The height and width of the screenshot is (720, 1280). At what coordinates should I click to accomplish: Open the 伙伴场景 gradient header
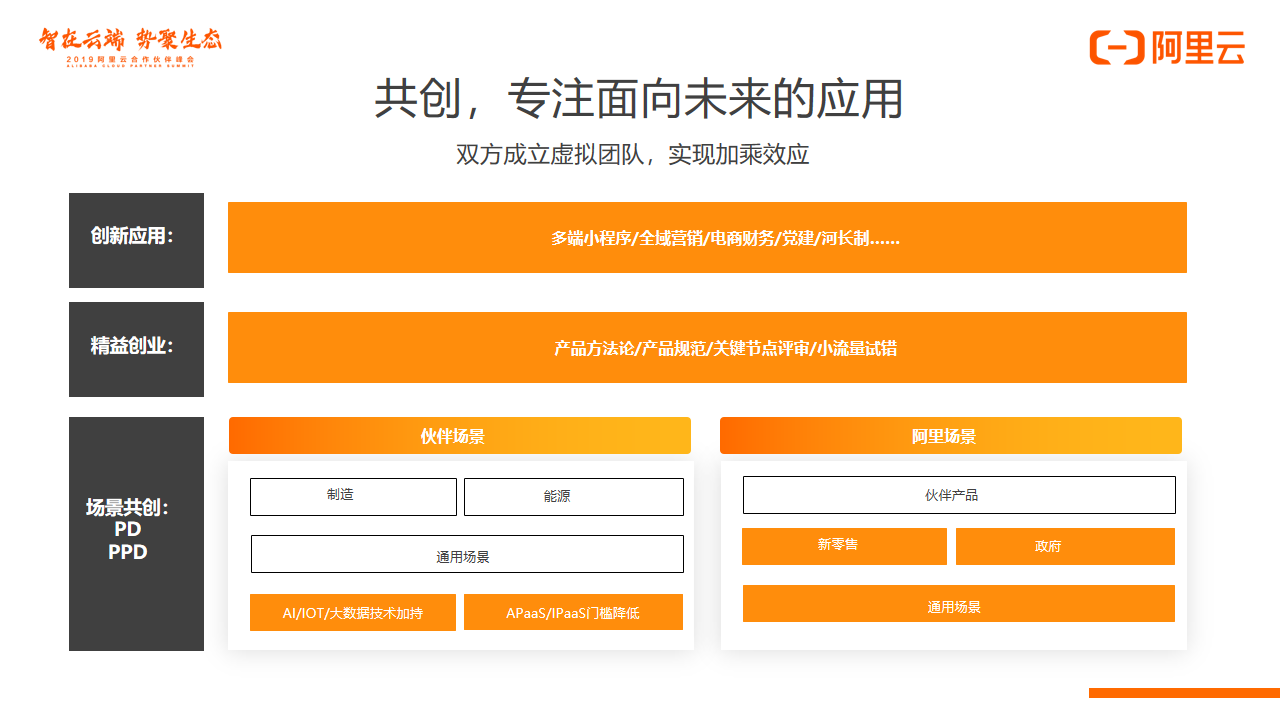click(x=459, y=436)
